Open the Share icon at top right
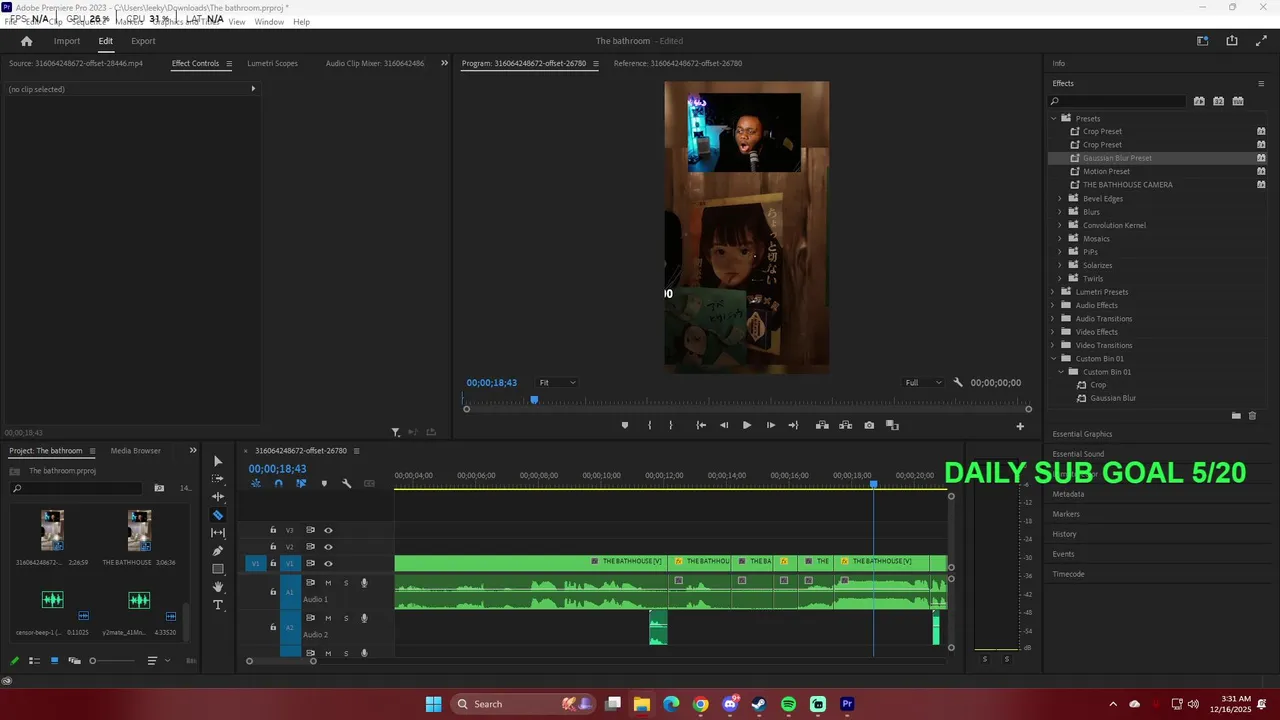This screenshot has height=720, width=1280. pyautogui.click(x=1232, y=41)
